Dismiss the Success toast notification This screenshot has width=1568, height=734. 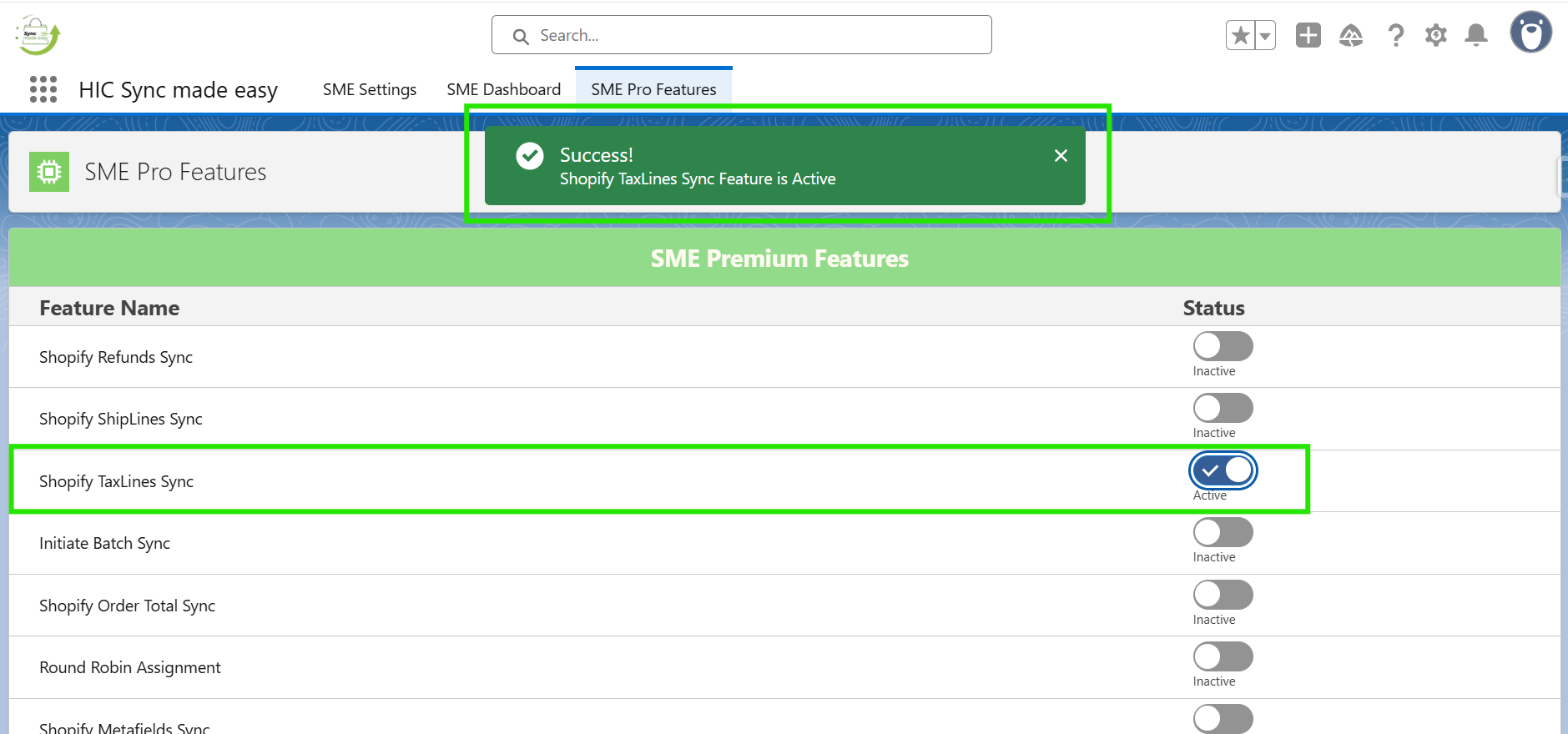click(1061, 156)
